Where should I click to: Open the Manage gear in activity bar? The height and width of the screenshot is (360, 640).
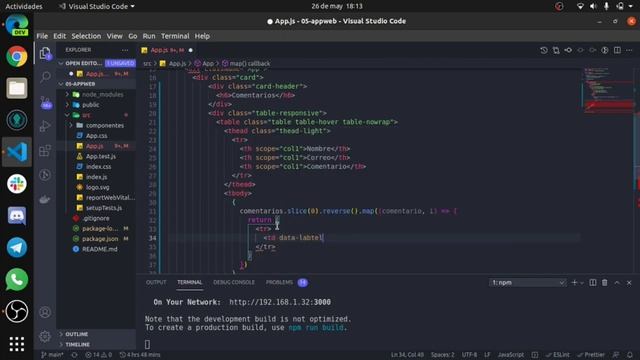(45, 336)
